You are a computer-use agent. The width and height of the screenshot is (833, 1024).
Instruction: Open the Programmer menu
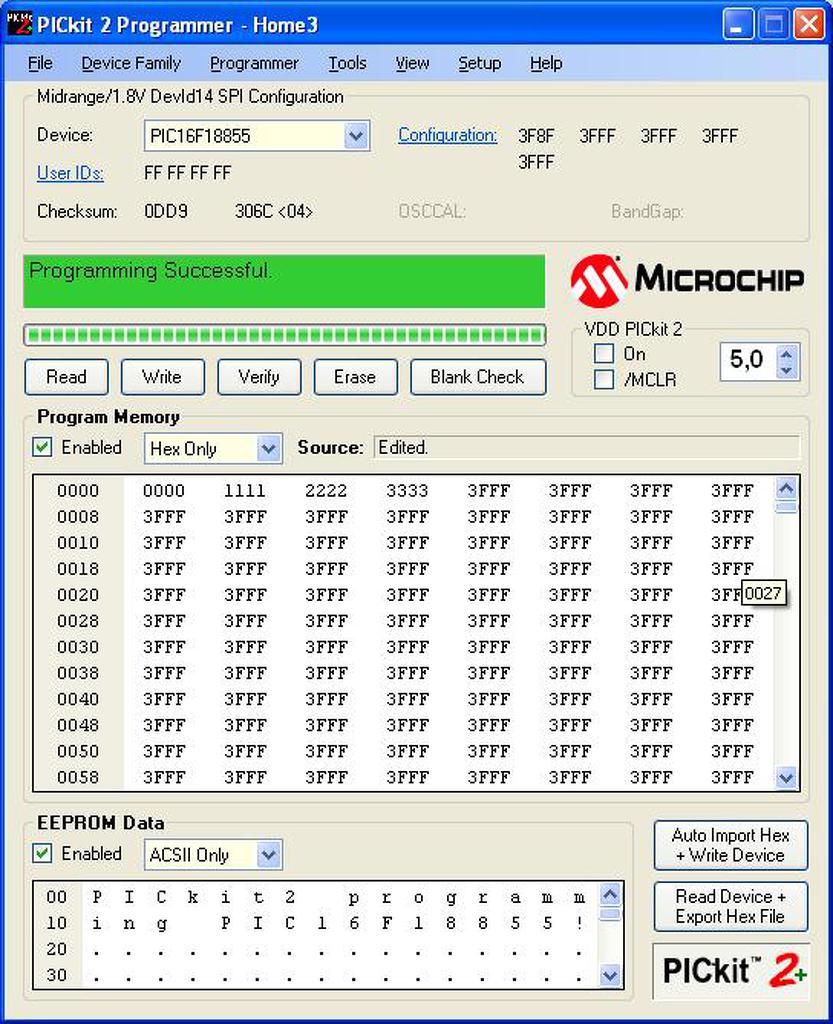[x=254, y=63]
